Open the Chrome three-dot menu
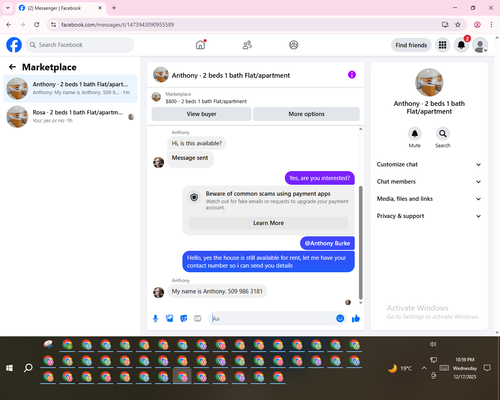Image resolution: width=500 pixels, height=400 pixels. (x=491, y=25)
